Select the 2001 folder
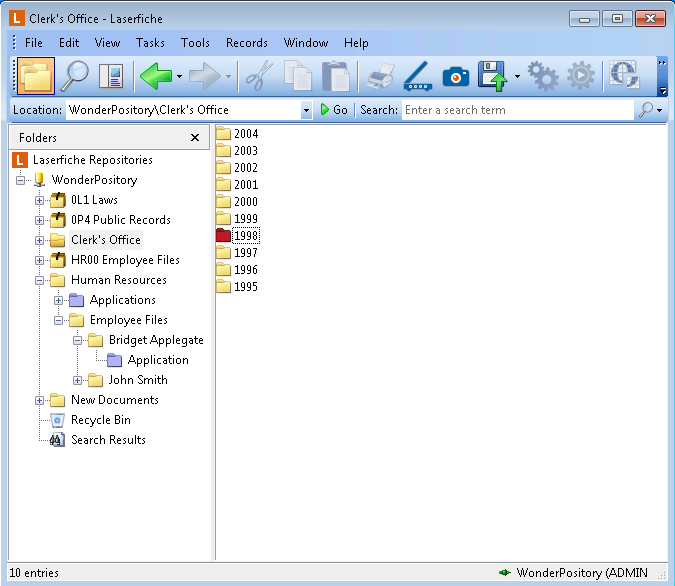The image size is (675, 586). [x=237, y=185]
